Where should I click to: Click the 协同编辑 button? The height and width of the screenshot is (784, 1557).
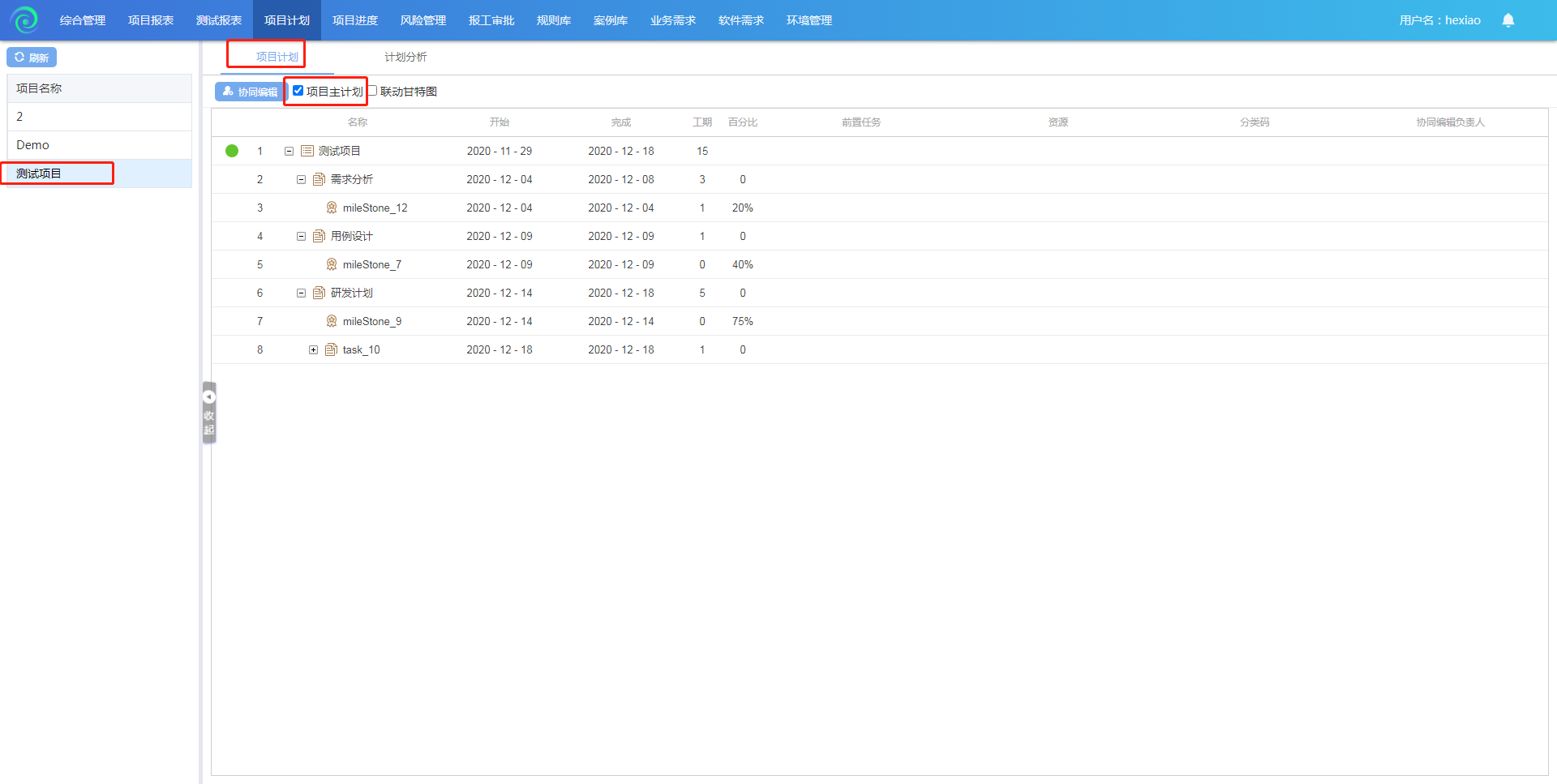pos(250,92)
